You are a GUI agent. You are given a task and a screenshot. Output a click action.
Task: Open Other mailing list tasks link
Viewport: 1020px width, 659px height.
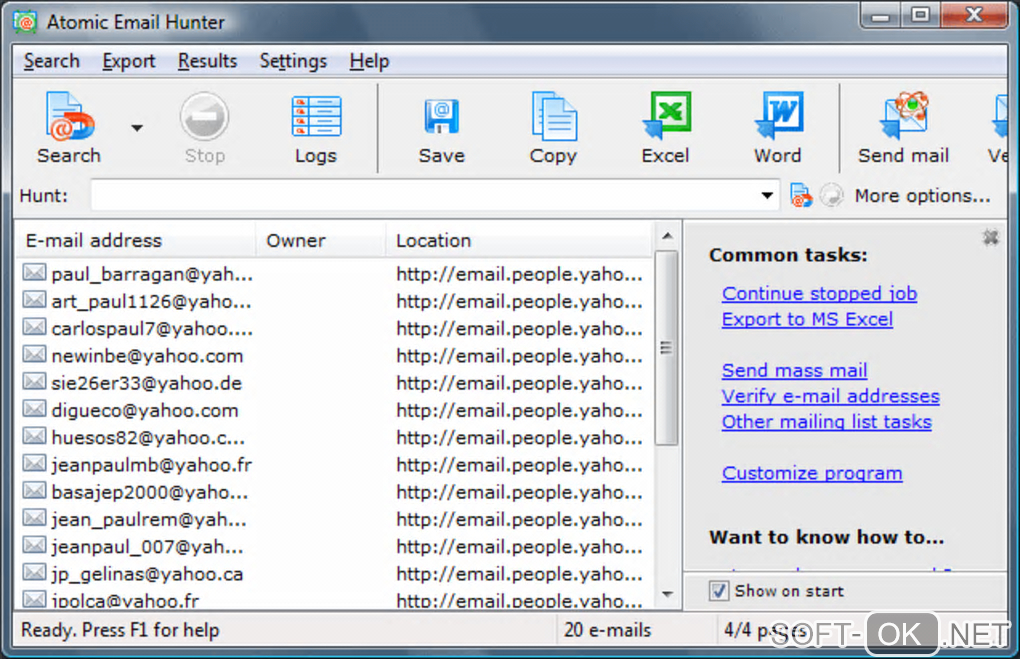click(x=827, y=422)
